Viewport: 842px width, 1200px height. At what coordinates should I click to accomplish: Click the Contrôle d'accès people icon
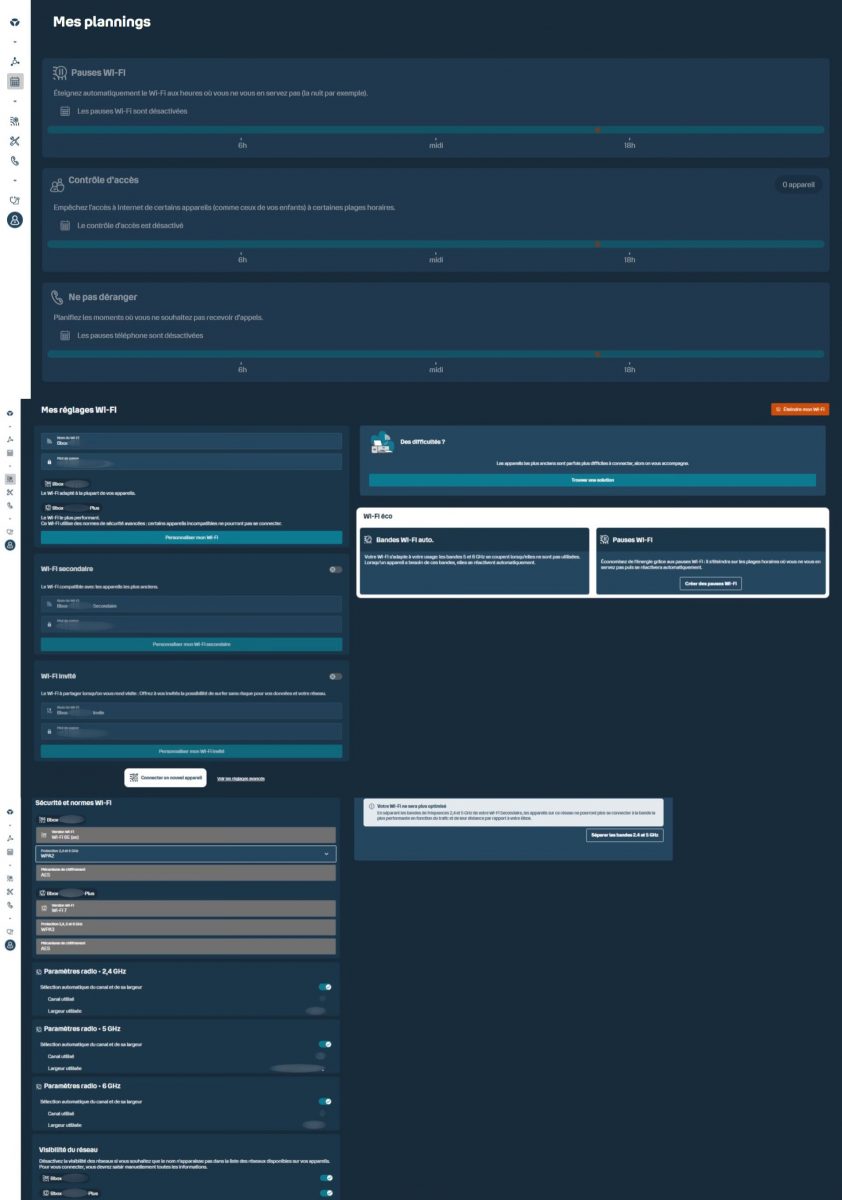[x=57, y=184]
